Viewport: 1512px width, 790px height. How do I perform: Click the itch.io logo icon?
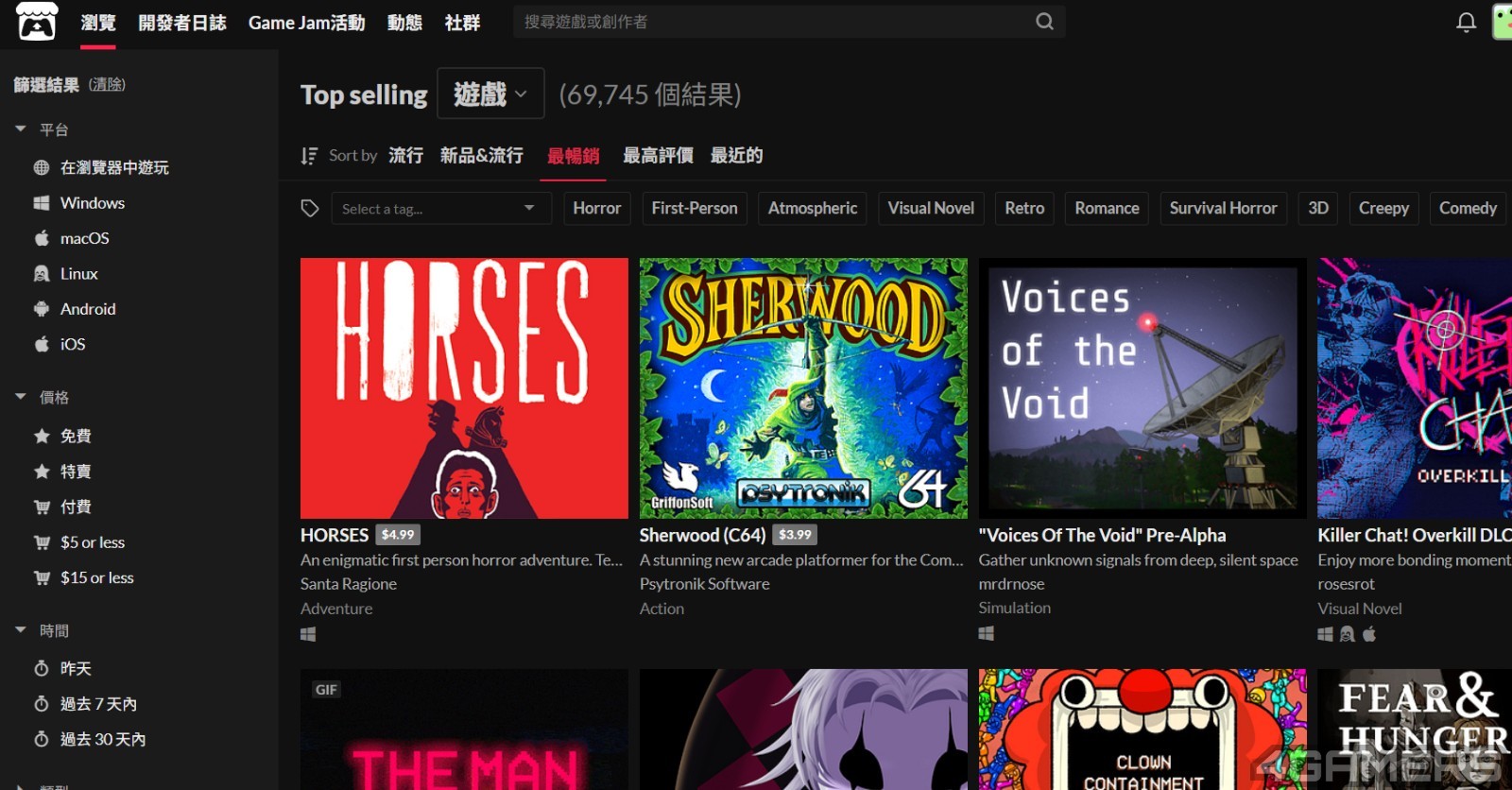pos(37,22)
